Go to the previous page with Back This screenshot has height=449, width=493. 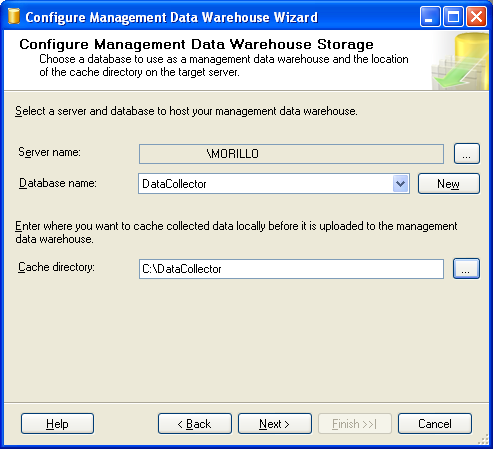(195, 424)
